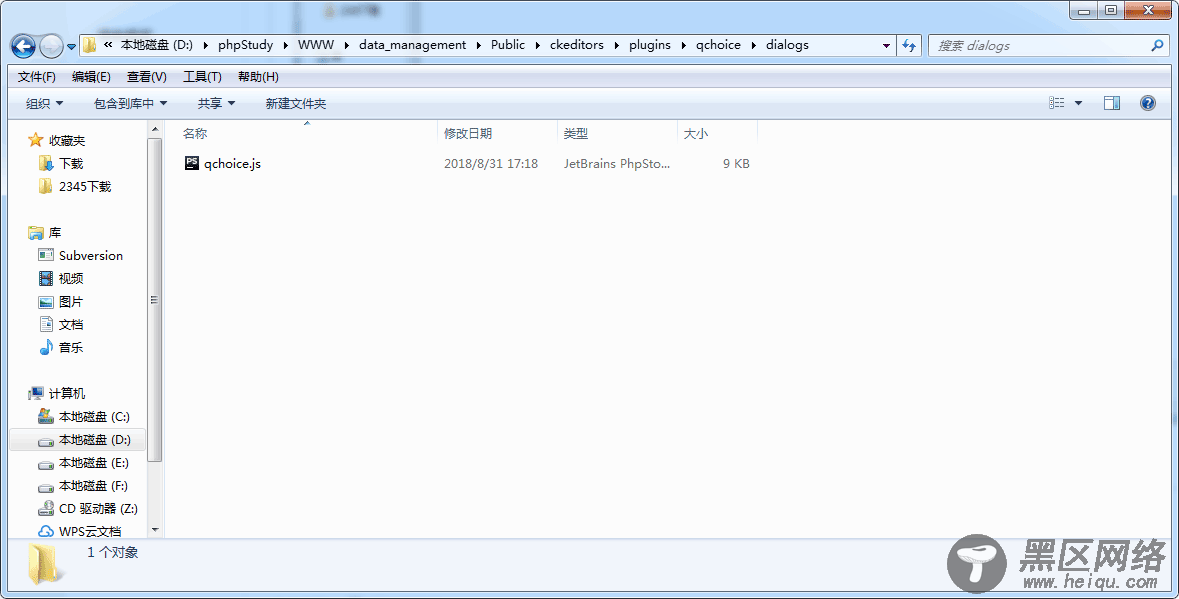1179x599 pixels.
Task: Click the refresh button beside address bar
Action: coord(909,45)
